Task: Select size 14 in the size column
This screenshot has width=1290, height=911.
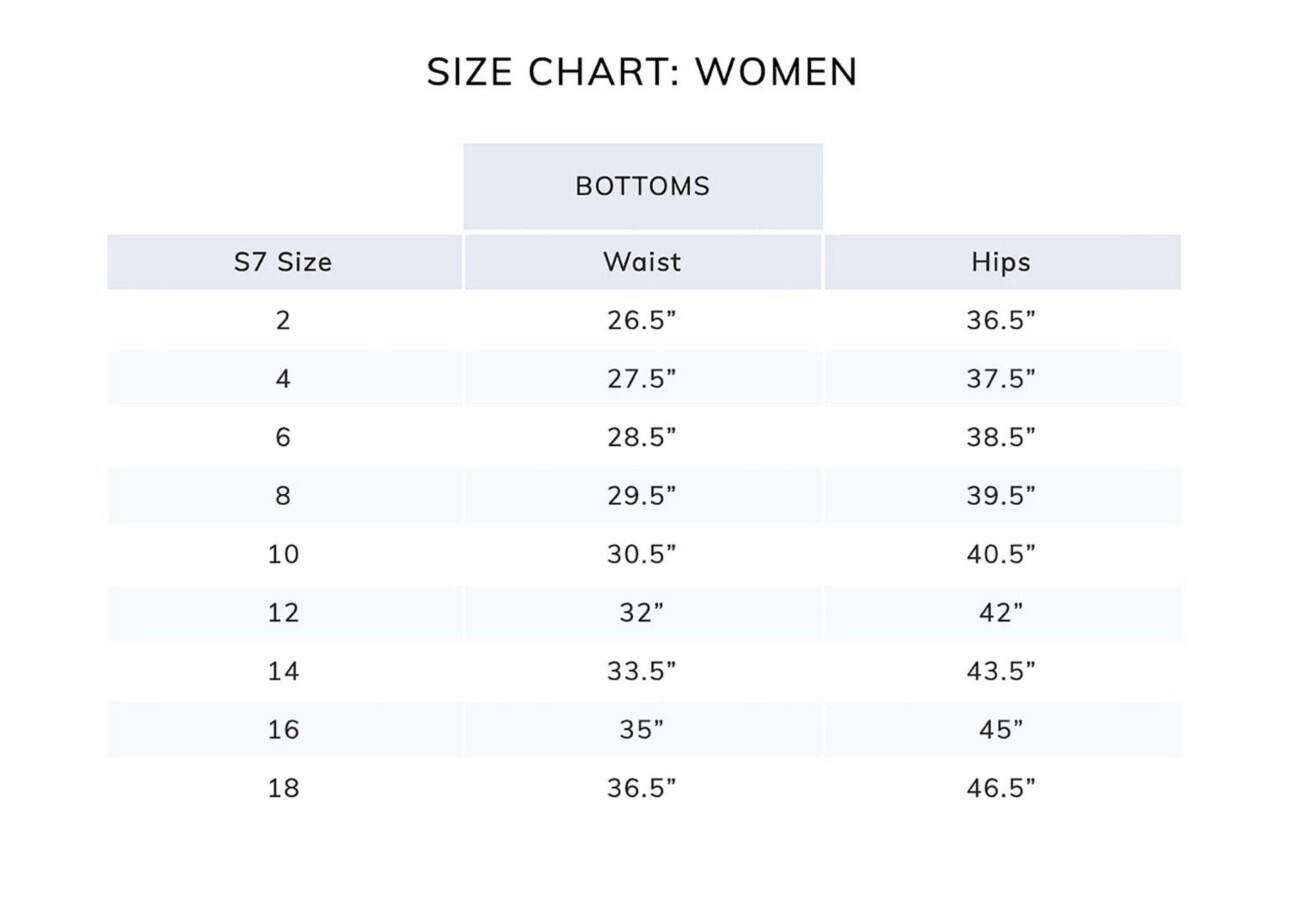Action: tap(283, 671)
